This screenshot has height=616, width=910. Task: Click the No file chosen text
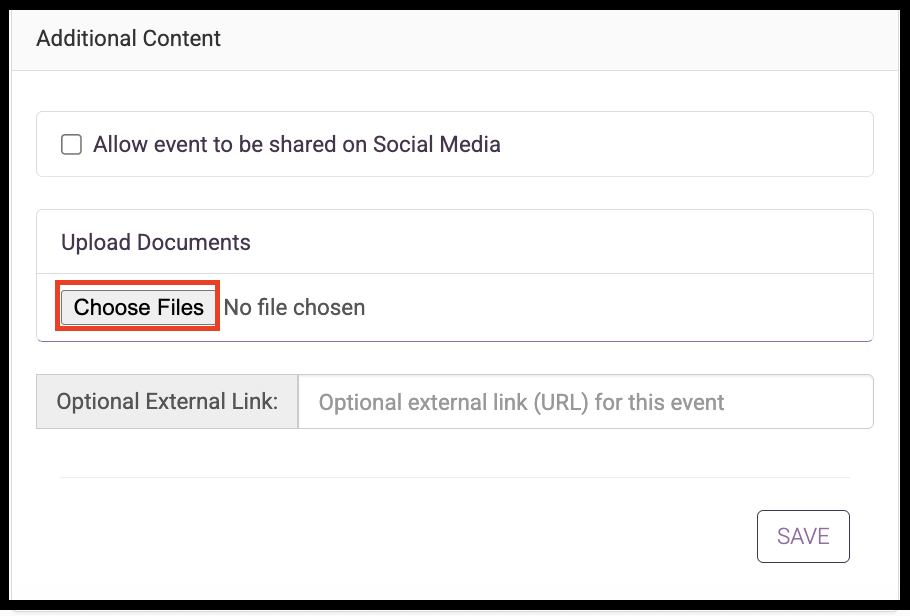[x=294, y=307]
